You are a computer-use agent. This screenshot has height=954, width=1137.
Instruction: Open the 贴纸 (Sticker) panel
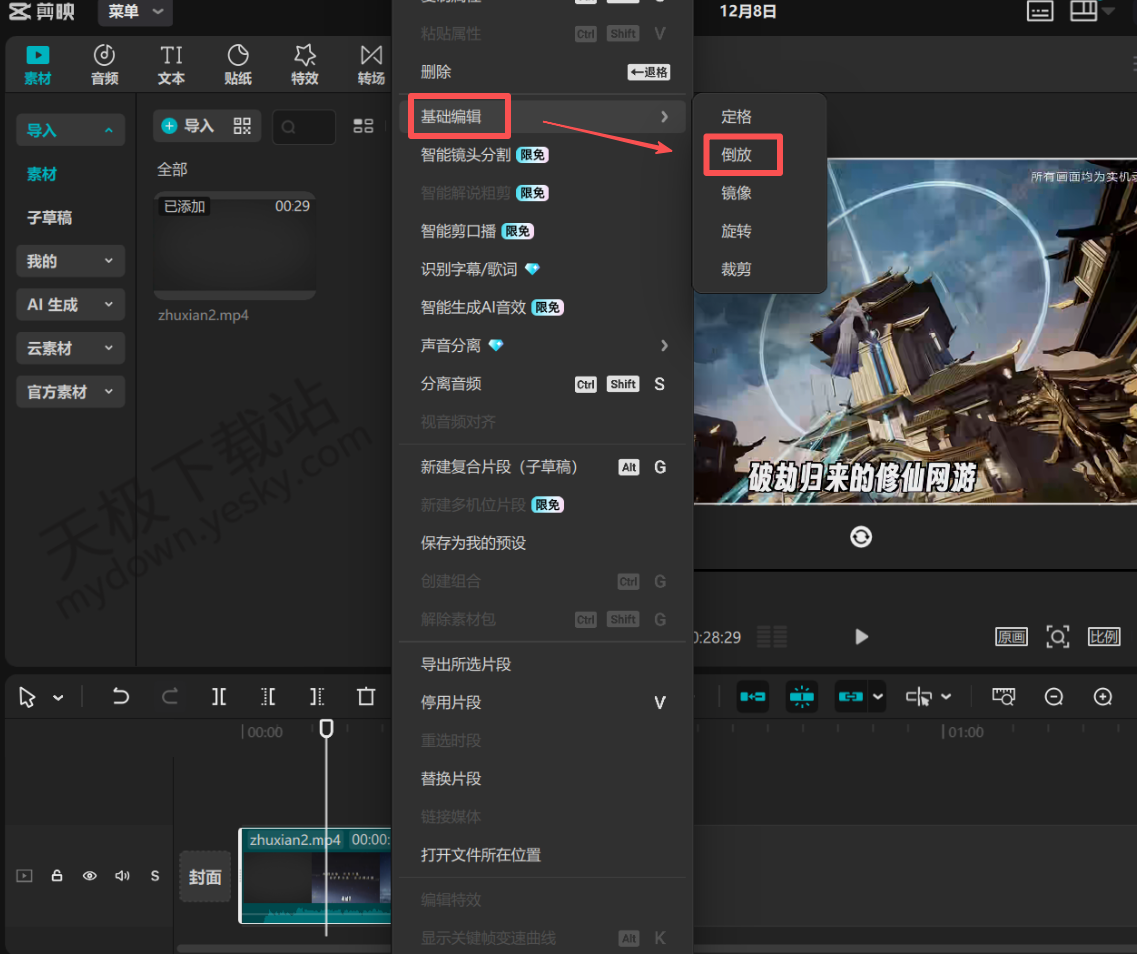coord(238,63)
